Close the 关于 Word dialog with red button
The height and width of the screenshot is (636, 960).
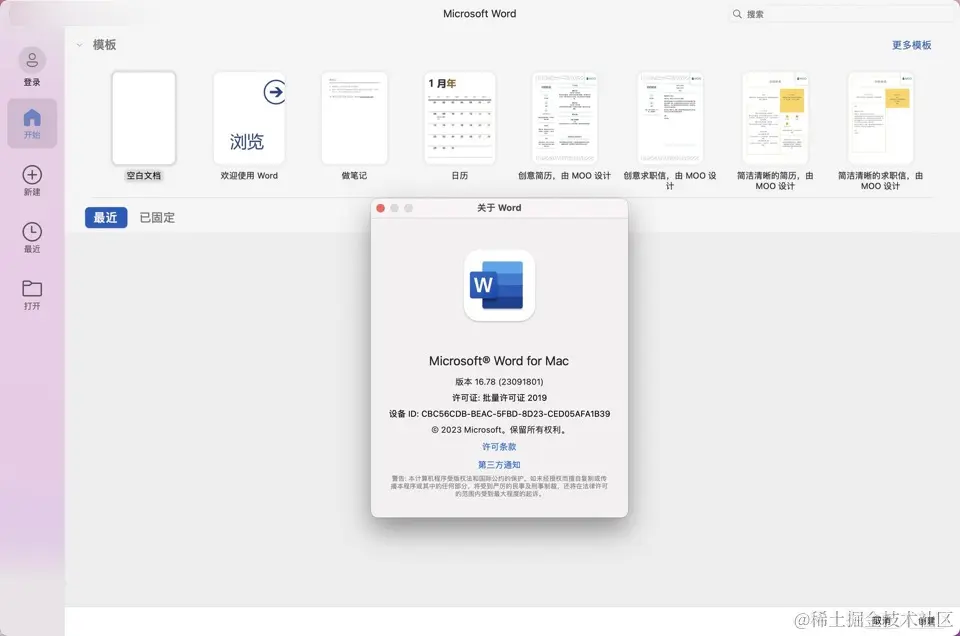380,208
